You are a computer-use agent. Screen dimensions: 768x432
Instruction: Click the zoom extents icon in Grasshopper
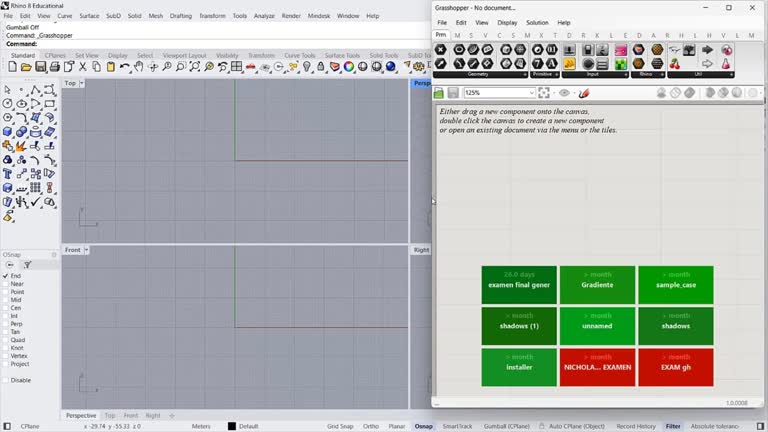(x=544, y=93)
